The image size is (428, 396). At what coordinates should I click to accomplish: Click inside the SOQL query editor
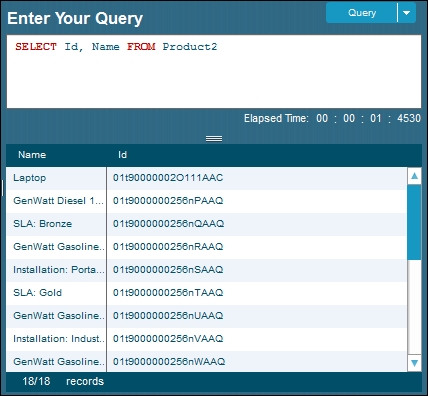click(214, 71)
